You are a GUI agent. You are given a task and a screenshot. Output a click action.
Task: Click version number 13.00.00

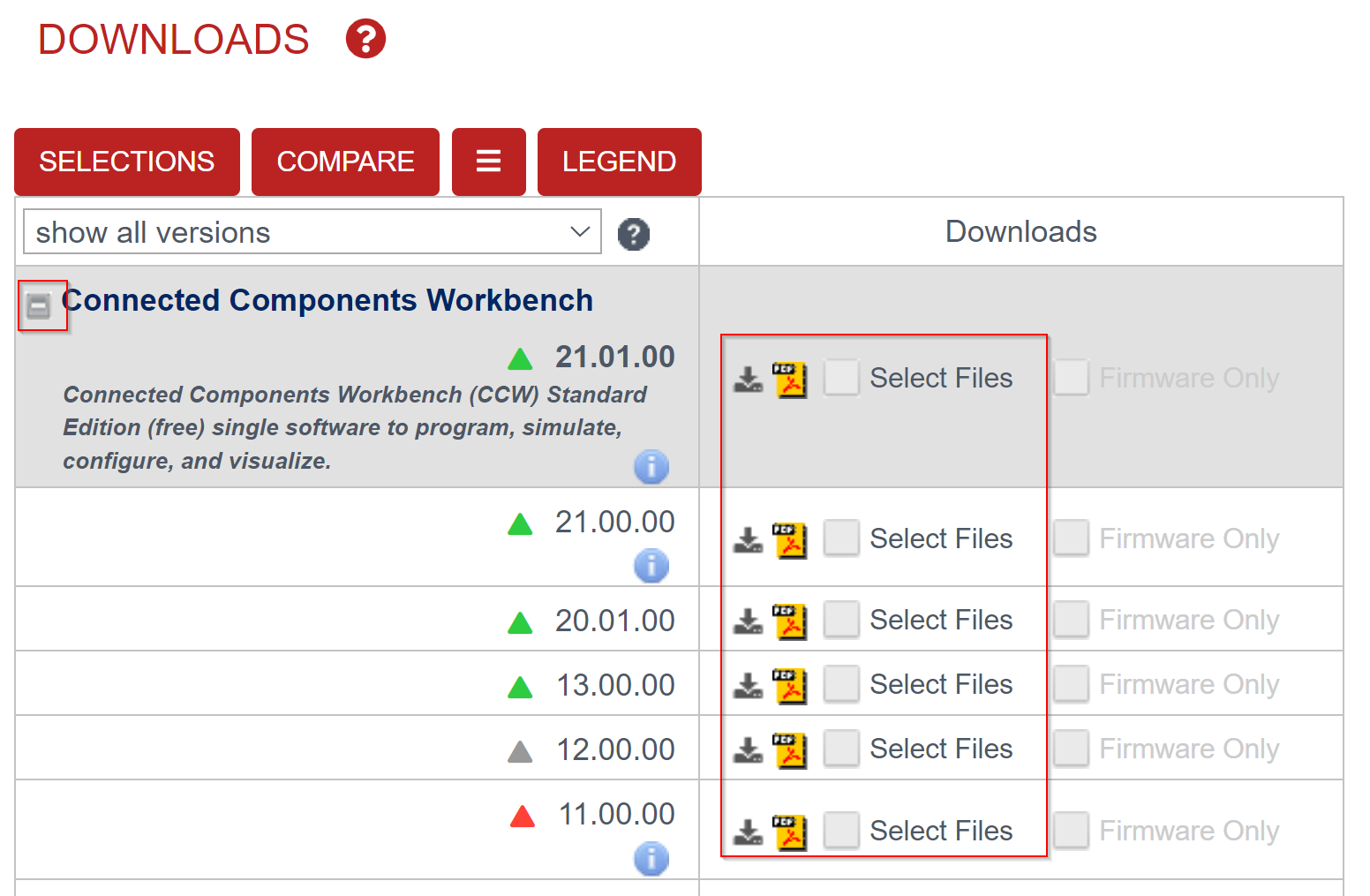point(615,685)
